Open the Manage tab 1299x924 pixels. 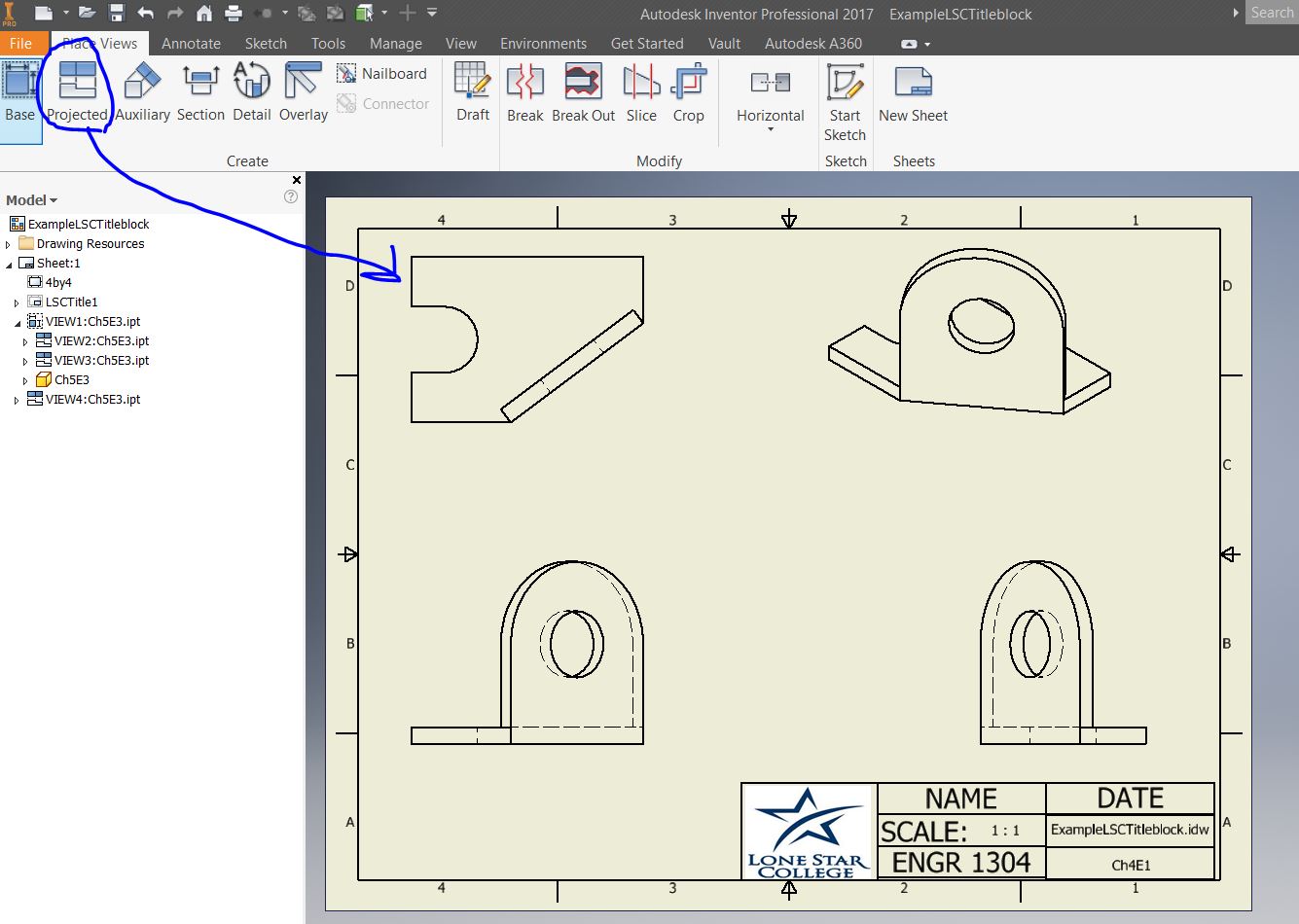[x=396, y=44]
